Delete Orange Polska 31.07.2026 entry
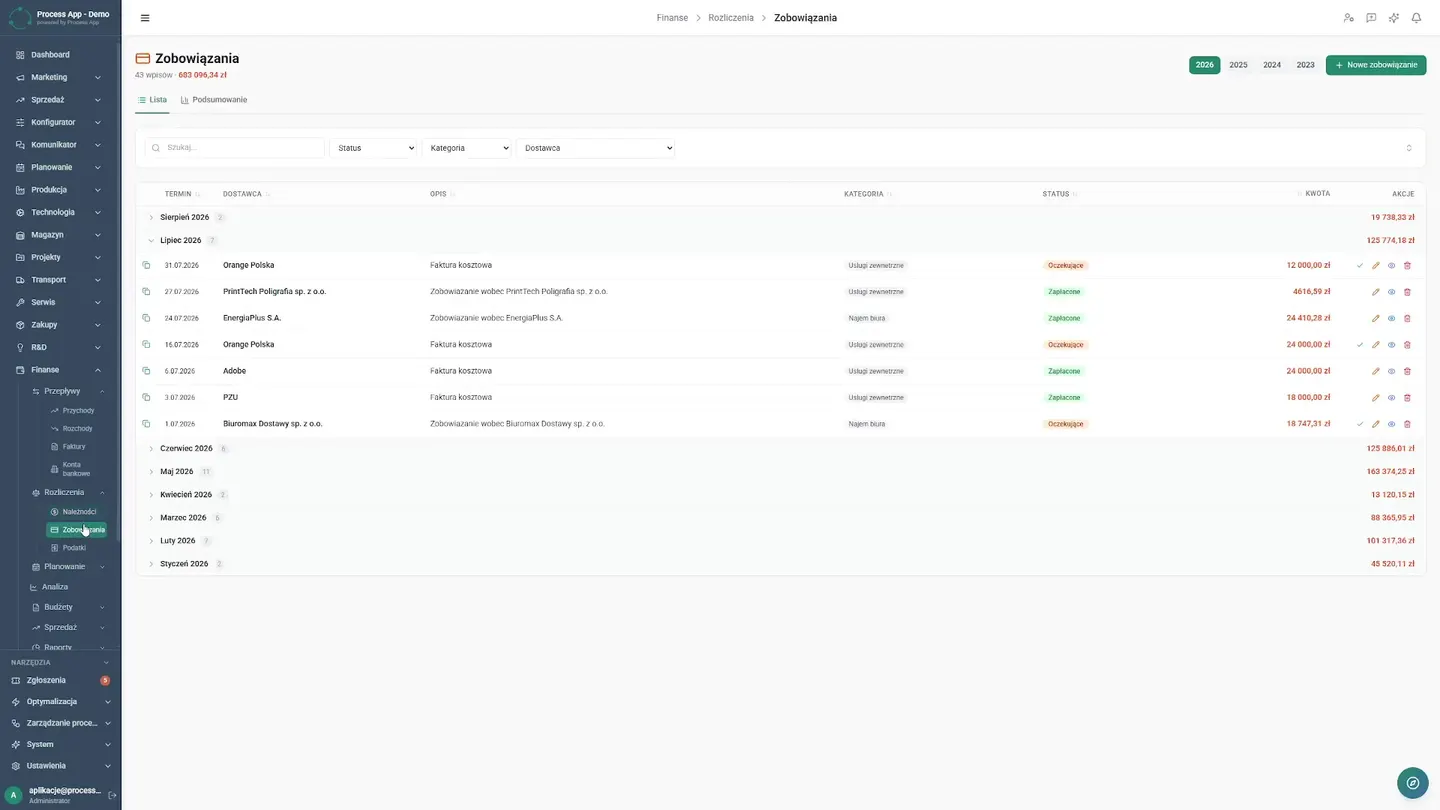The width and height of the screenshot is (1440, 810). (x=1408, y=266)
